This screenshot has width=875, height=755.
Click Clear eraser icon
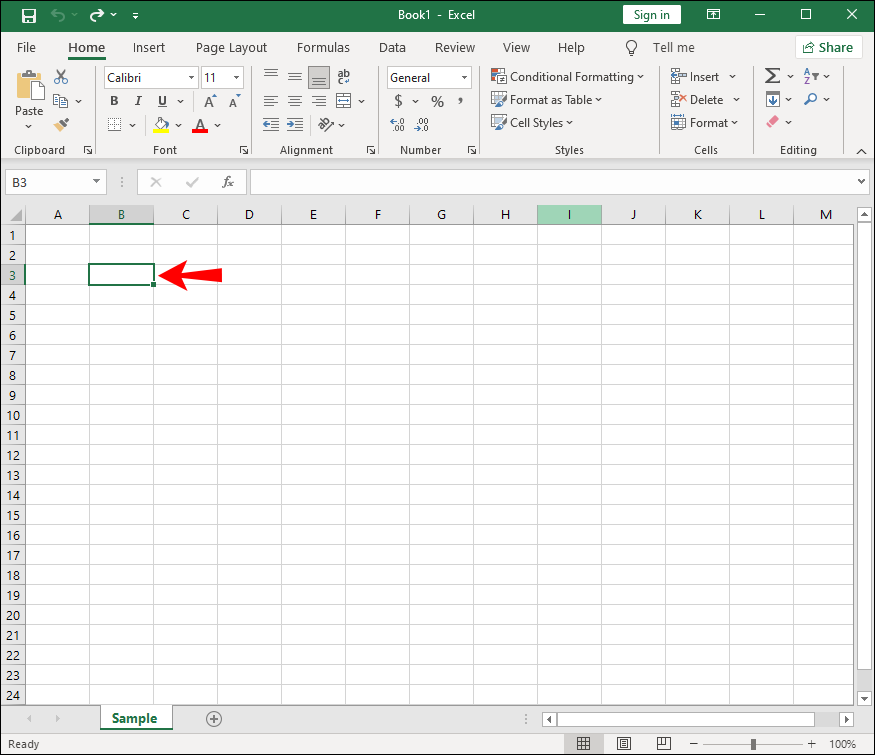pos(772,122)
